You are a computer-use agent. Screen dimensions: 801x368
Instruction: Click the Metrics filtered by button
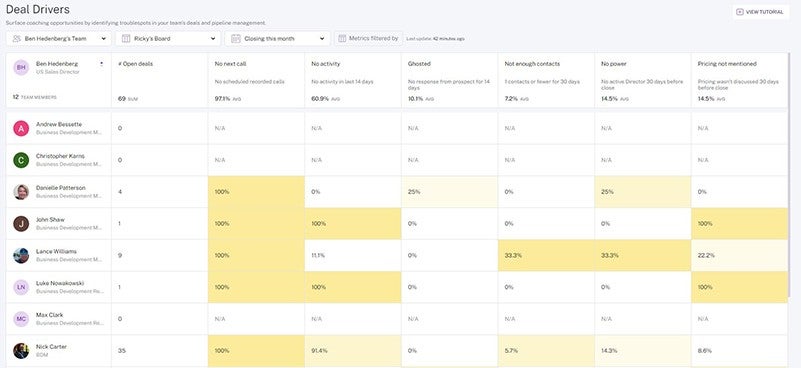(x=368, y=38)
